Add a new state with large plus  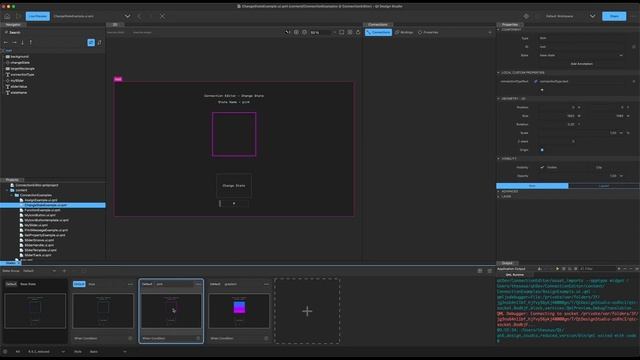click(x=307, y=311)
